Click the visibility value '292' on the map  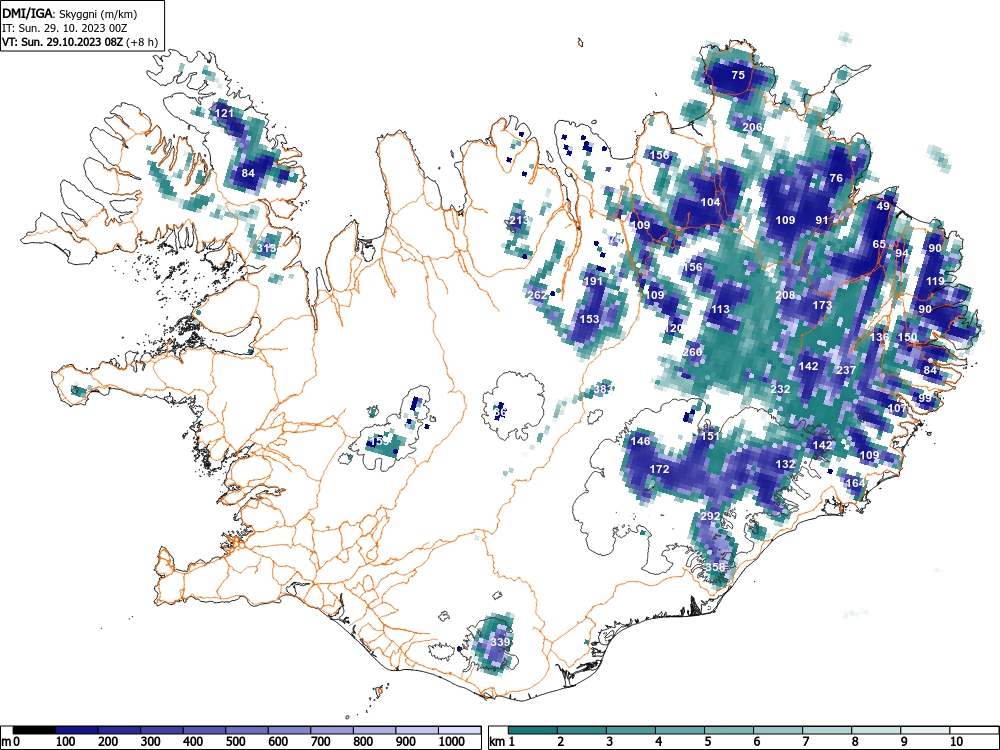710,516
